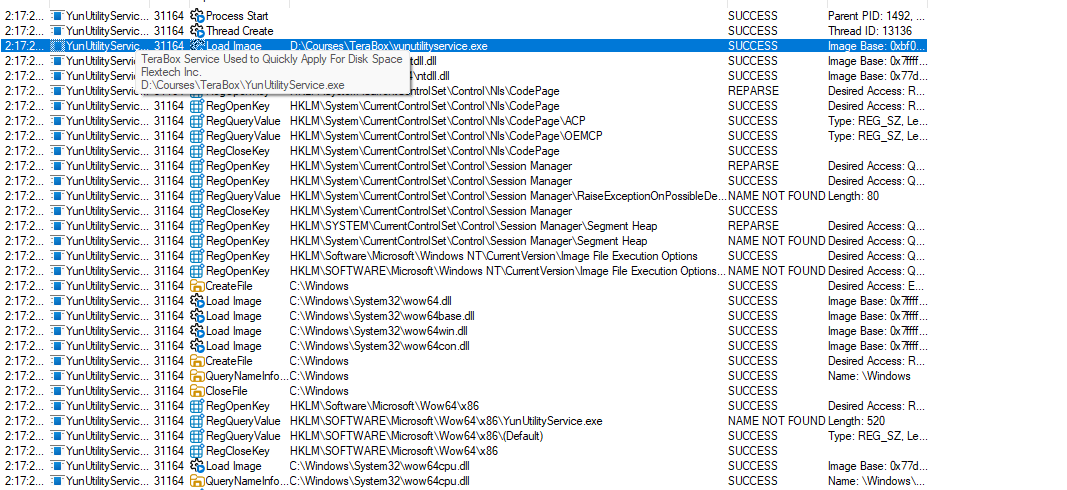Viewport: 1067px width, 490px height.
Task: Select the highlighted yunutilityservice.exe Load Image row
Action: [500, 46]
